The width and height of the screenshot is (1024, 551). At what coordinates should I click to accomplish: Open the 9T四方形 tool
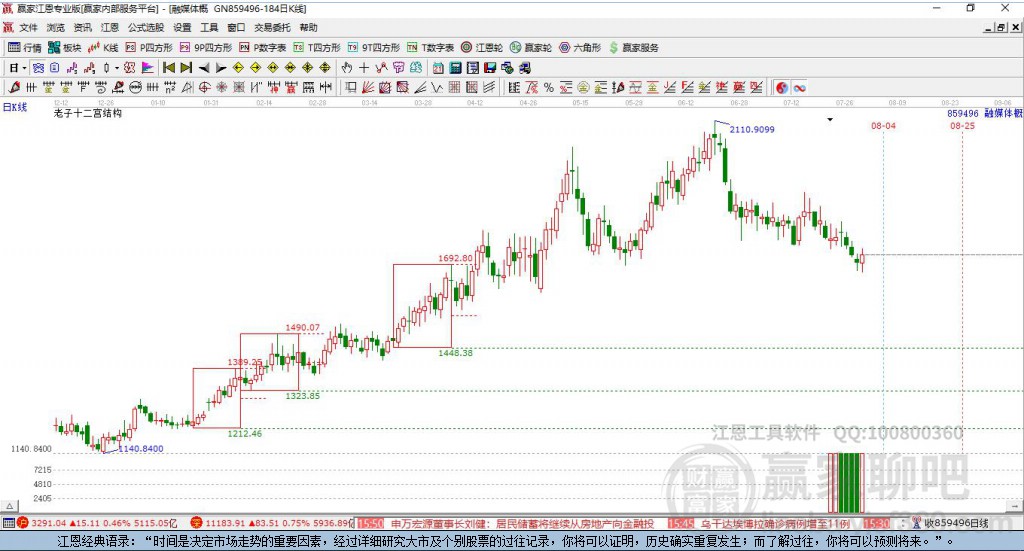click(374, 48)
